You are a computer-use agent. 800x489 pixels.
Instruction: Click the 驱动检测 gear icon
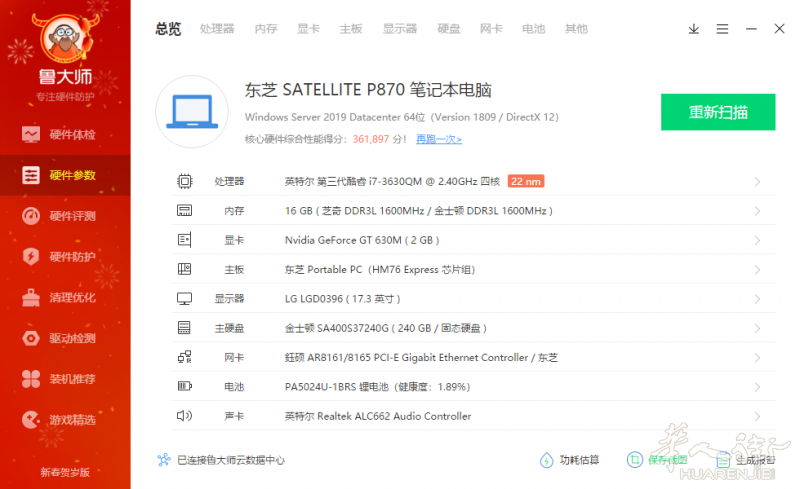[31, 338]
